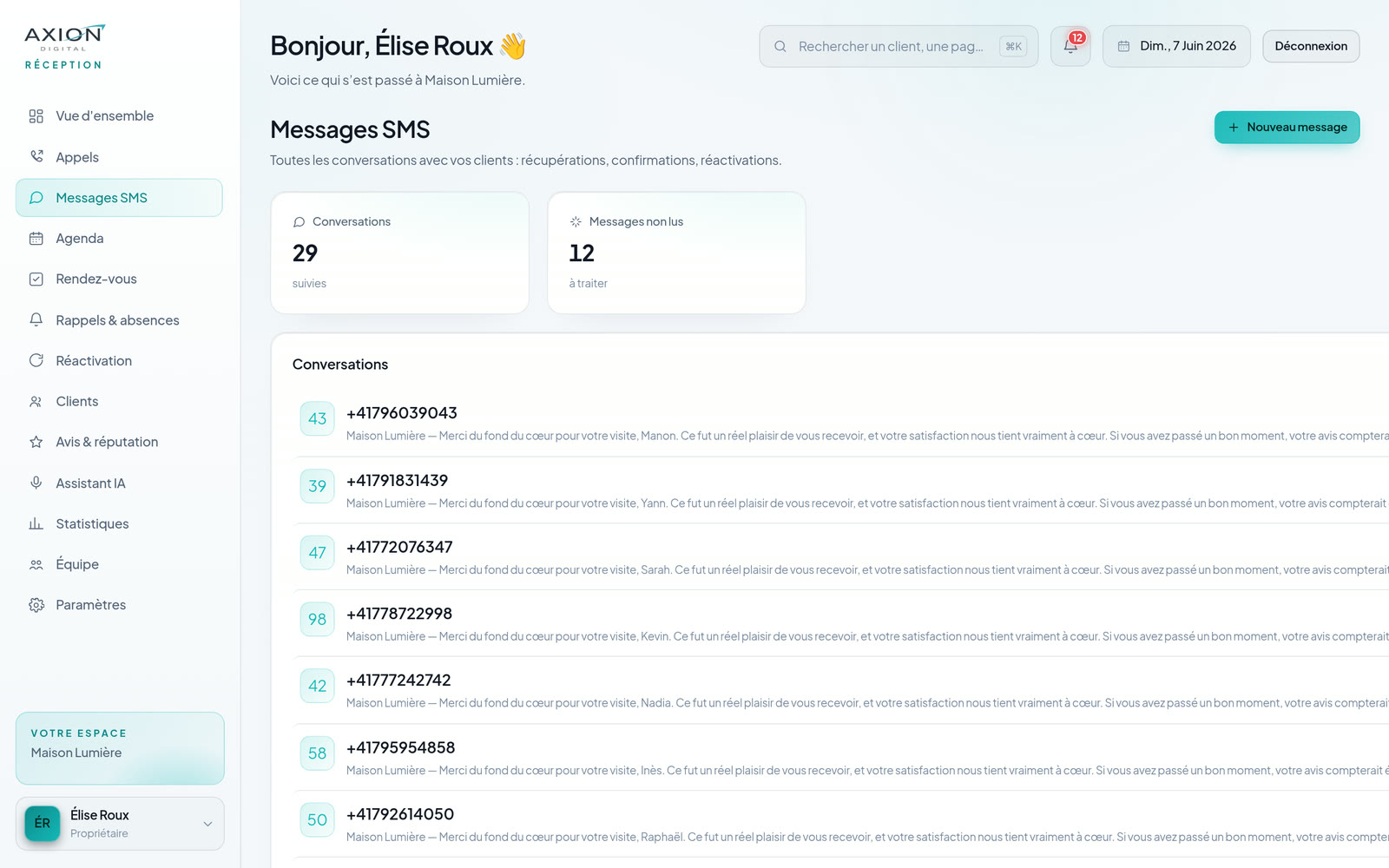1389x868 pixels.
Task: Open the Messages non lus 12 card
Action: tap(676, 253)
